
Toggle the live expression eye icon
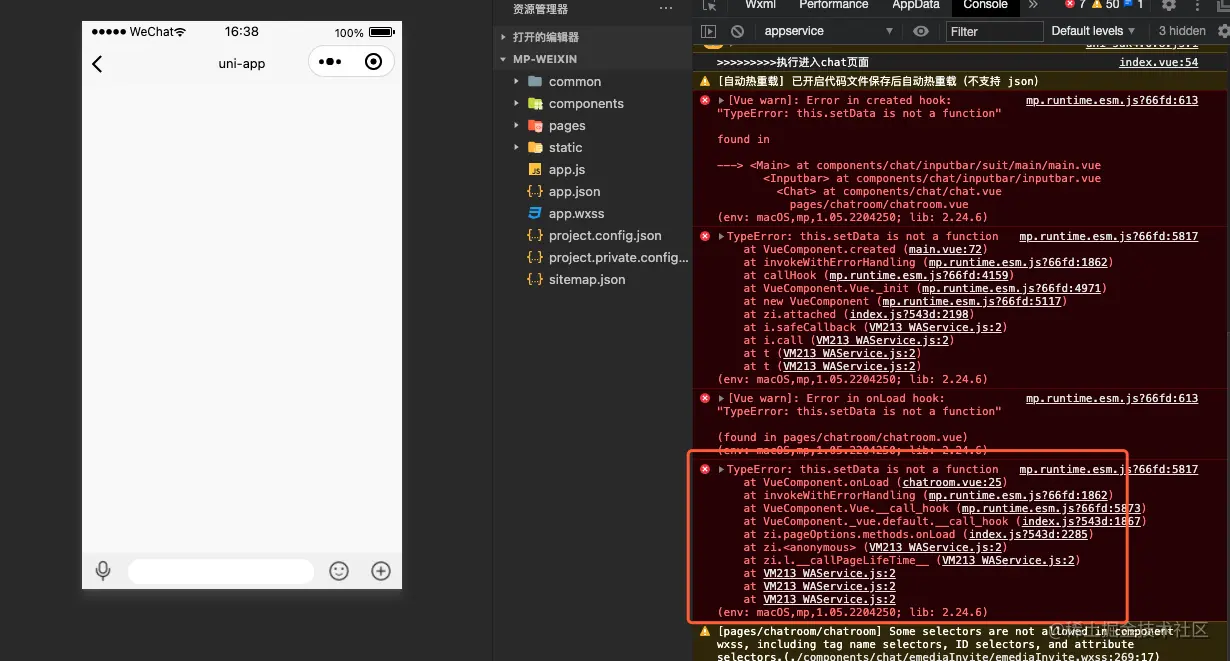click(x=920, y=32)
